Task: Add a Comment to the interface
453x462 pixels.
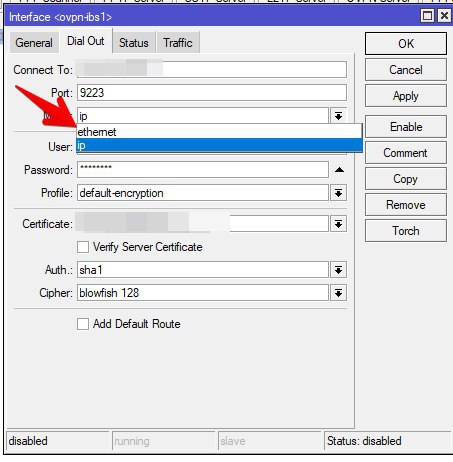Action: click(x=406, y=153)
